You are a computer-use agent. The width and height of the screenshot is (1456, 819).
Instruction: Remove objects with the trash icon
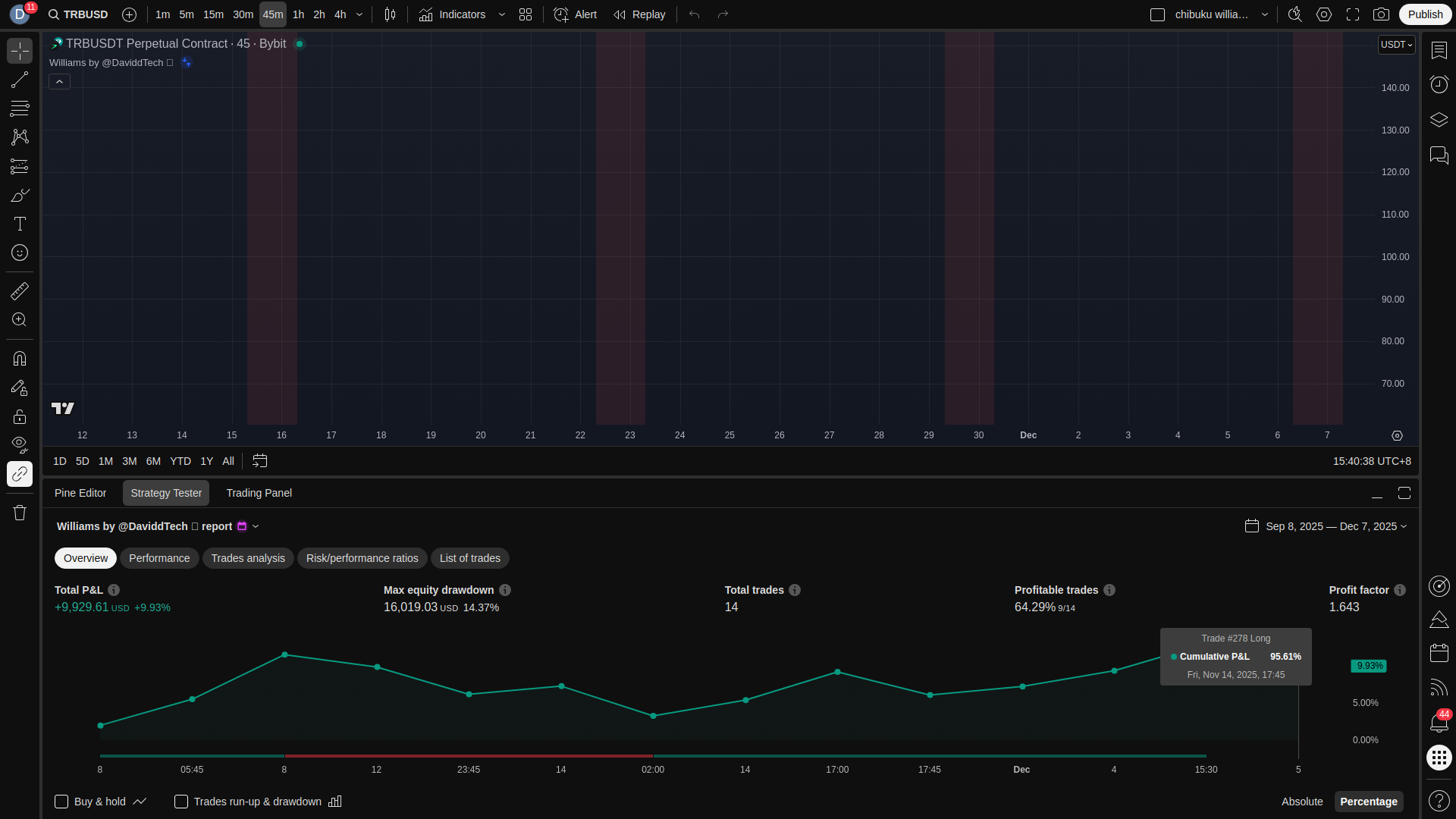(20, 513)
